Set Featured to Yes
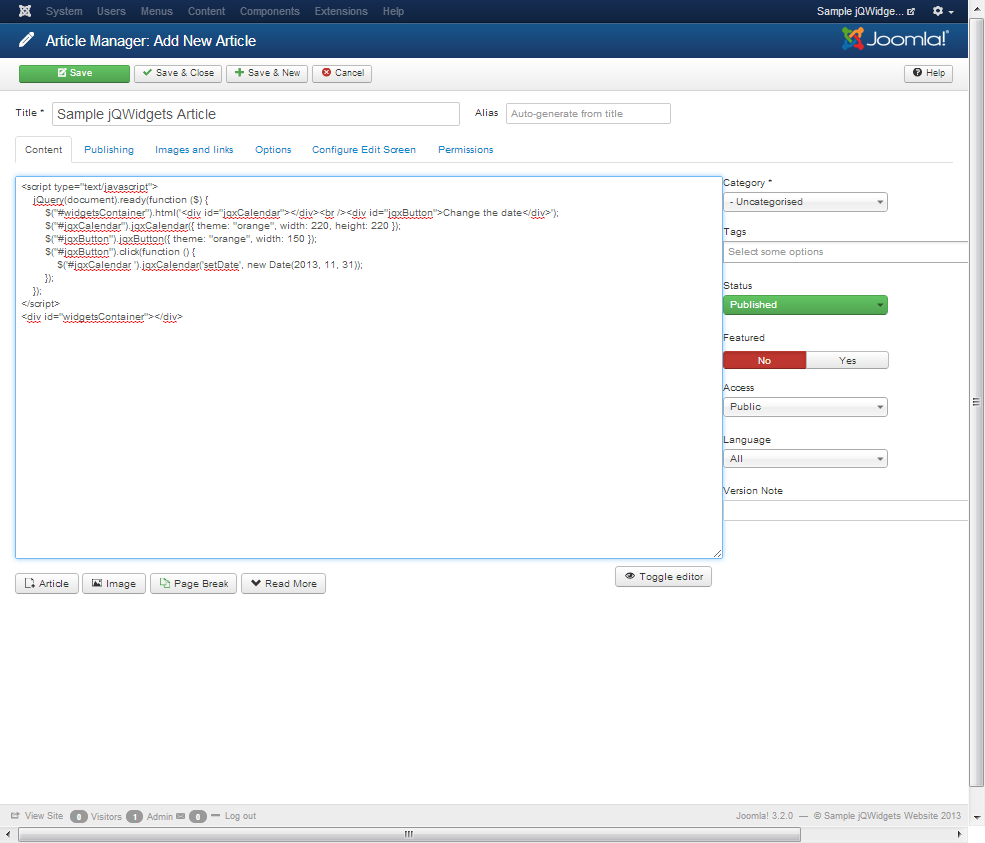The height and width of the screenshot is (843, 985). [847, 361]
